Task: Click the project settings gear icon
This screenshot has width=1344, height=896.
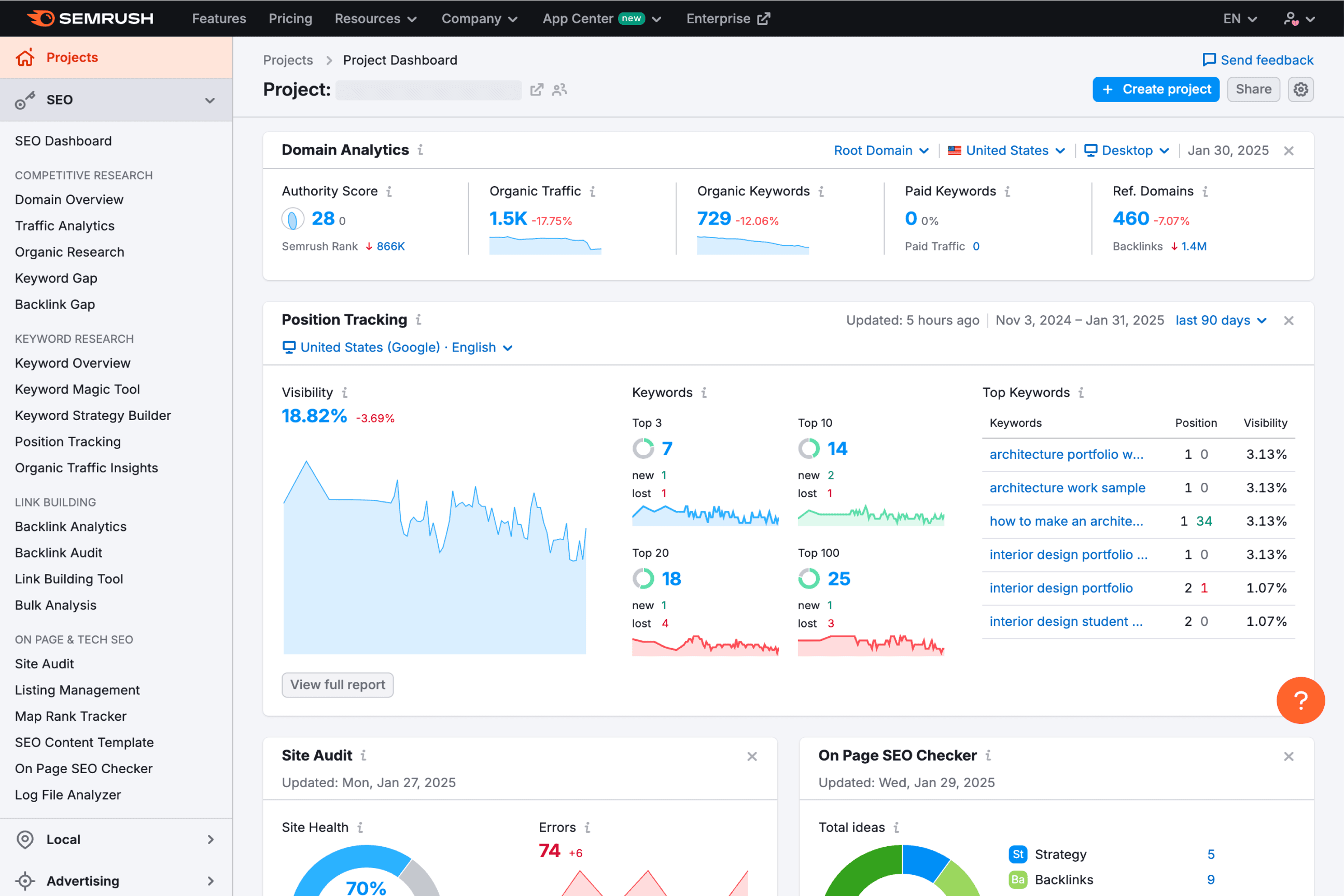Action: (1300, 89)
